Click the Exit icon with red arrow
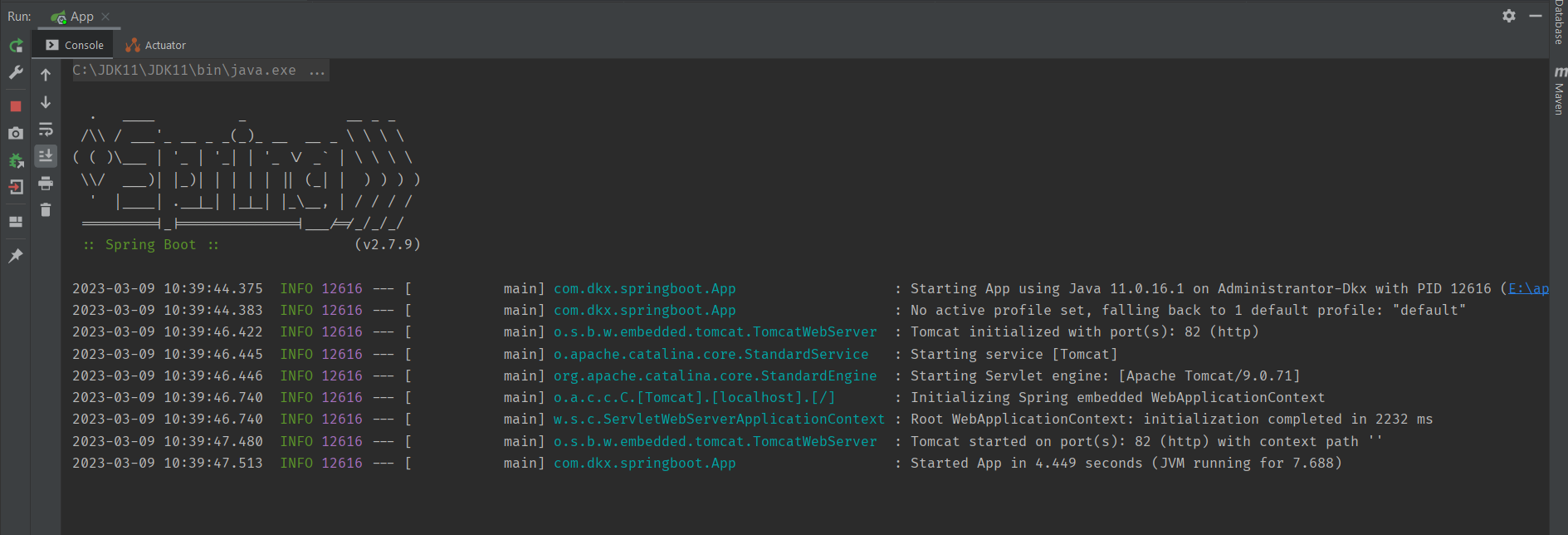Viewport: 1568px width, 535px height. pos(16,187)
